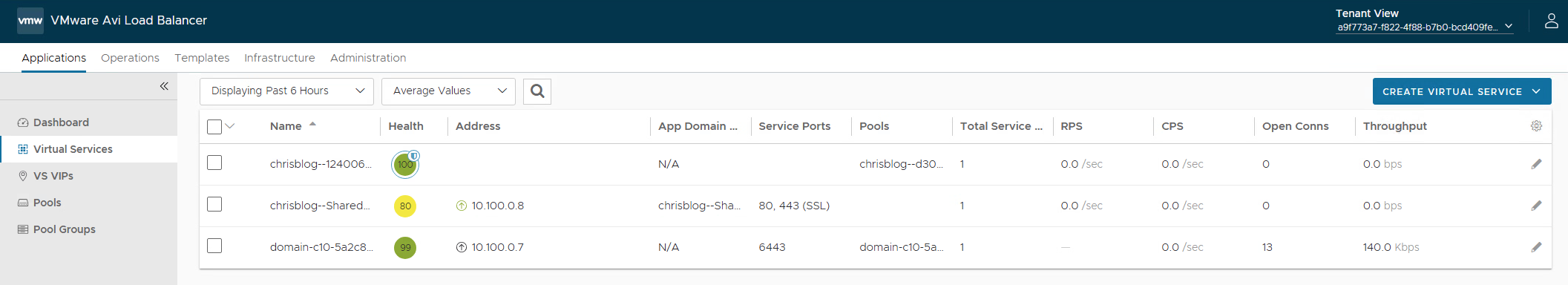Open the Applications tab
Image resolution: width=1568 pixels, height=285 pixels.
point(54,58)
